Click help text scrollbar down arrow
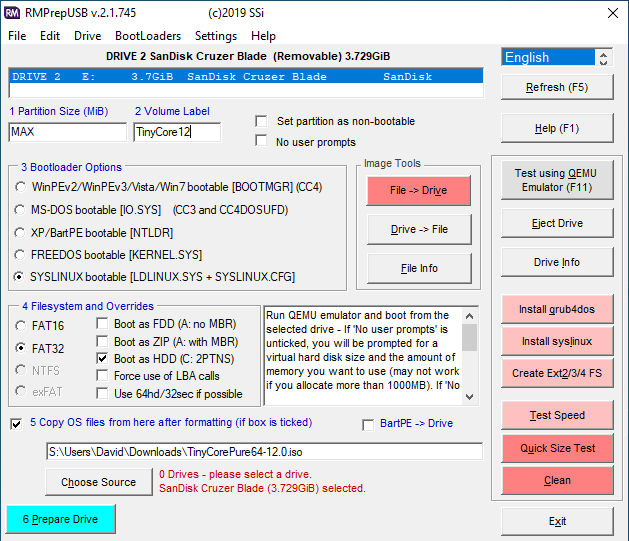 tap(469, 397)
